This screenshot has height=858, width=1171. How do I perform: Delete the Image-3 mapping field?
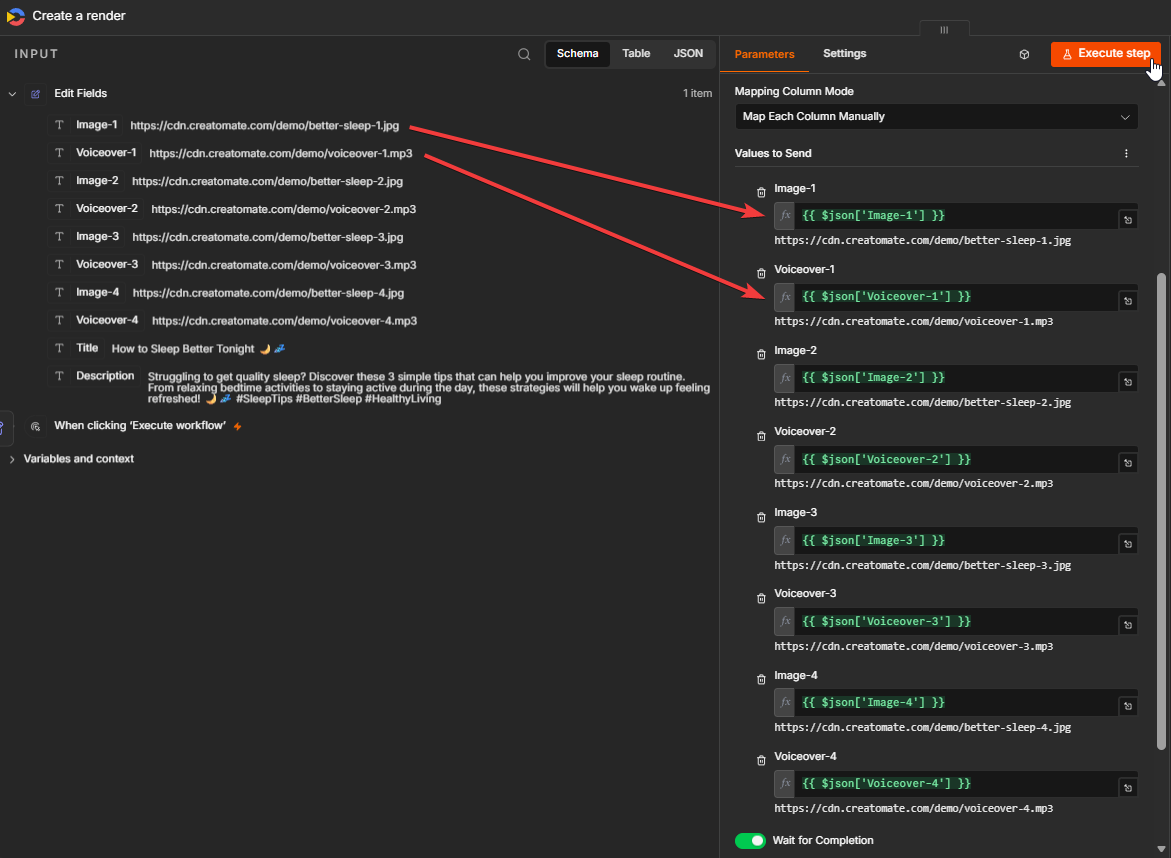(761, 517)
